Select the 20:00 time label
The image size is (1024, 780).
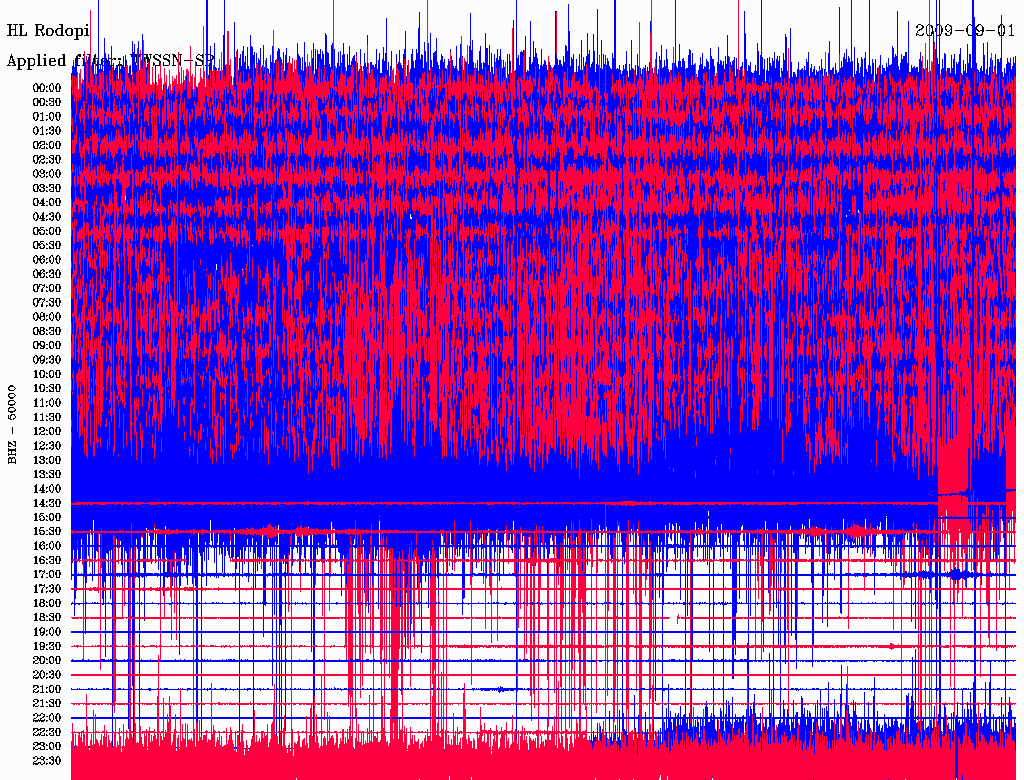tap(47, 661)
